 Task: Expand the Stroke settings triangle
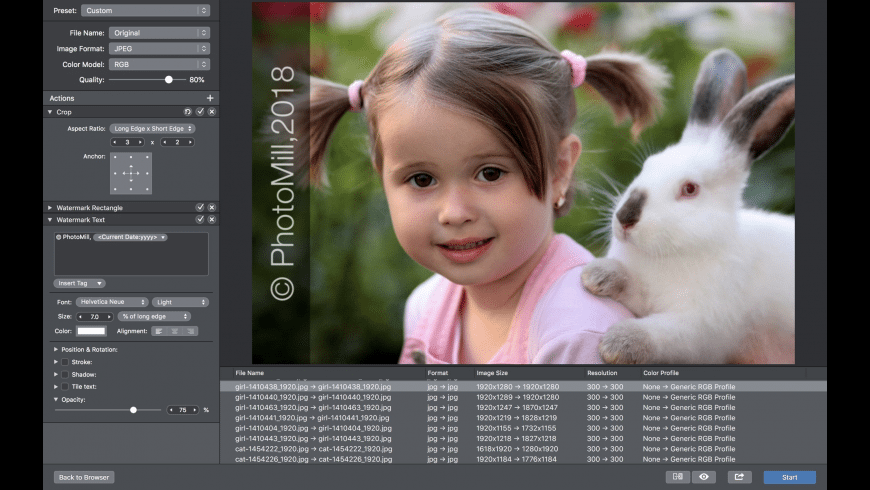pos(55,362)
